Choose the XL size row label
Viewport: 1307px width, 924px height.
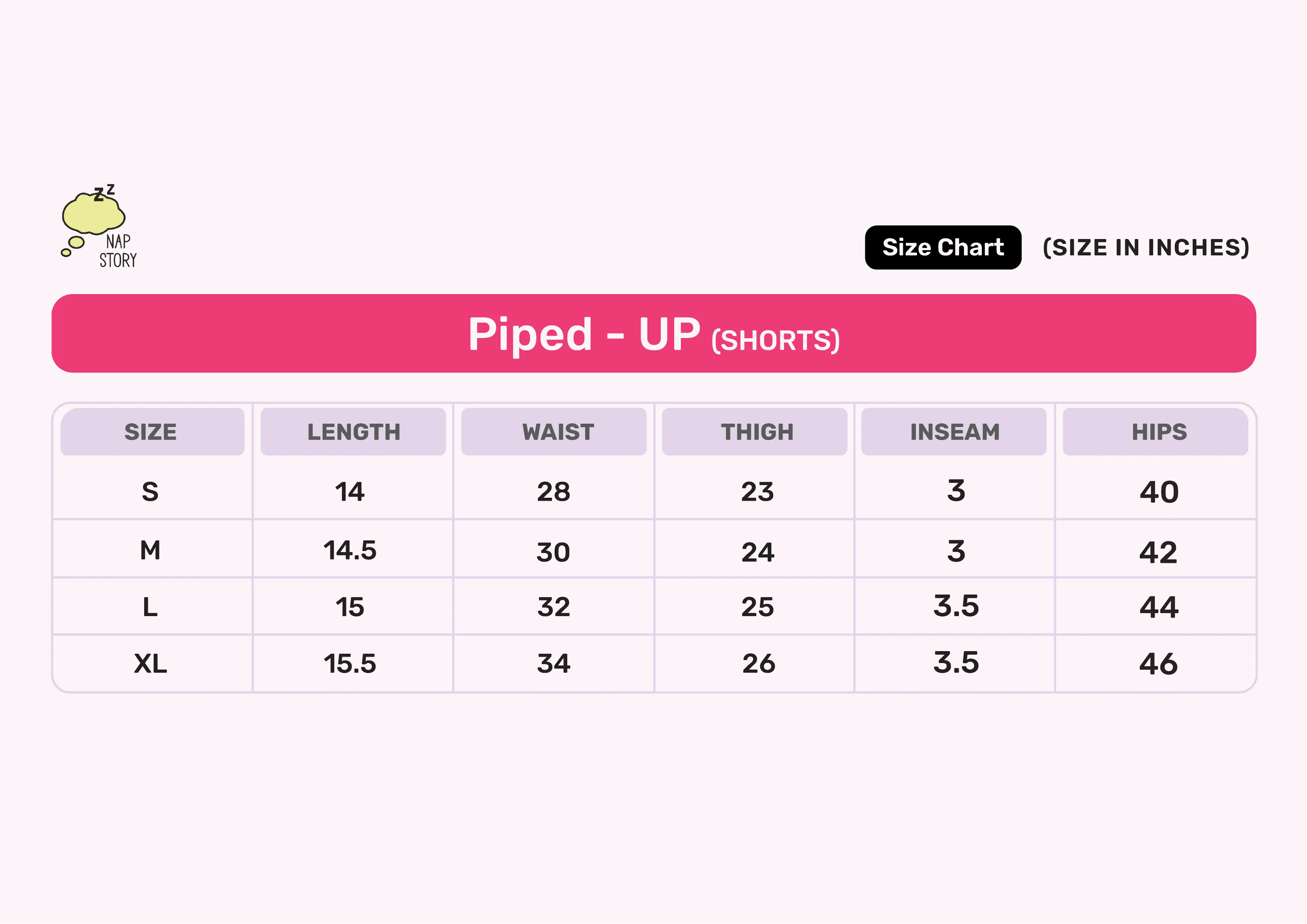point(150,663)
